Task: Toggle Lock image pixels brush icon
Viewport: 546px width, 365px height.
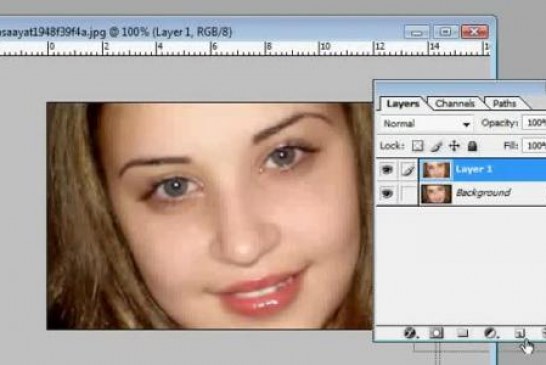Action: click(x=436, y=146)
